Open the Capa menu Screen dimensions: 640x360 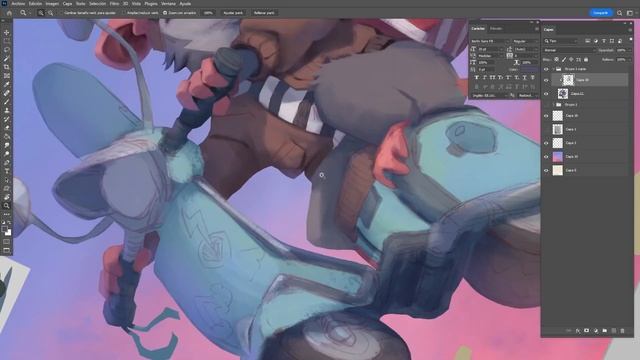coord(67,3)
